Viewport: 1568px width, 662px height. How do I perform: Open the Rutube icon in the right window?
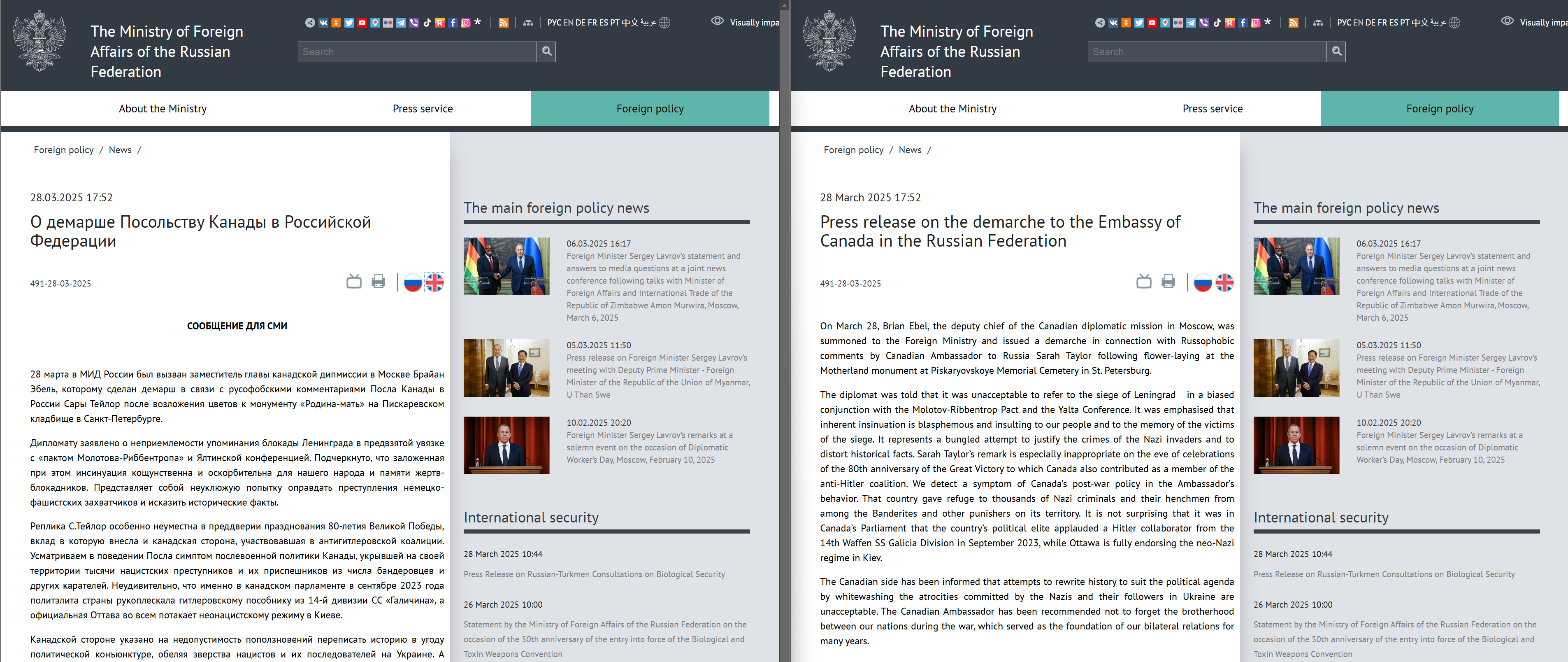point(1229,23)
